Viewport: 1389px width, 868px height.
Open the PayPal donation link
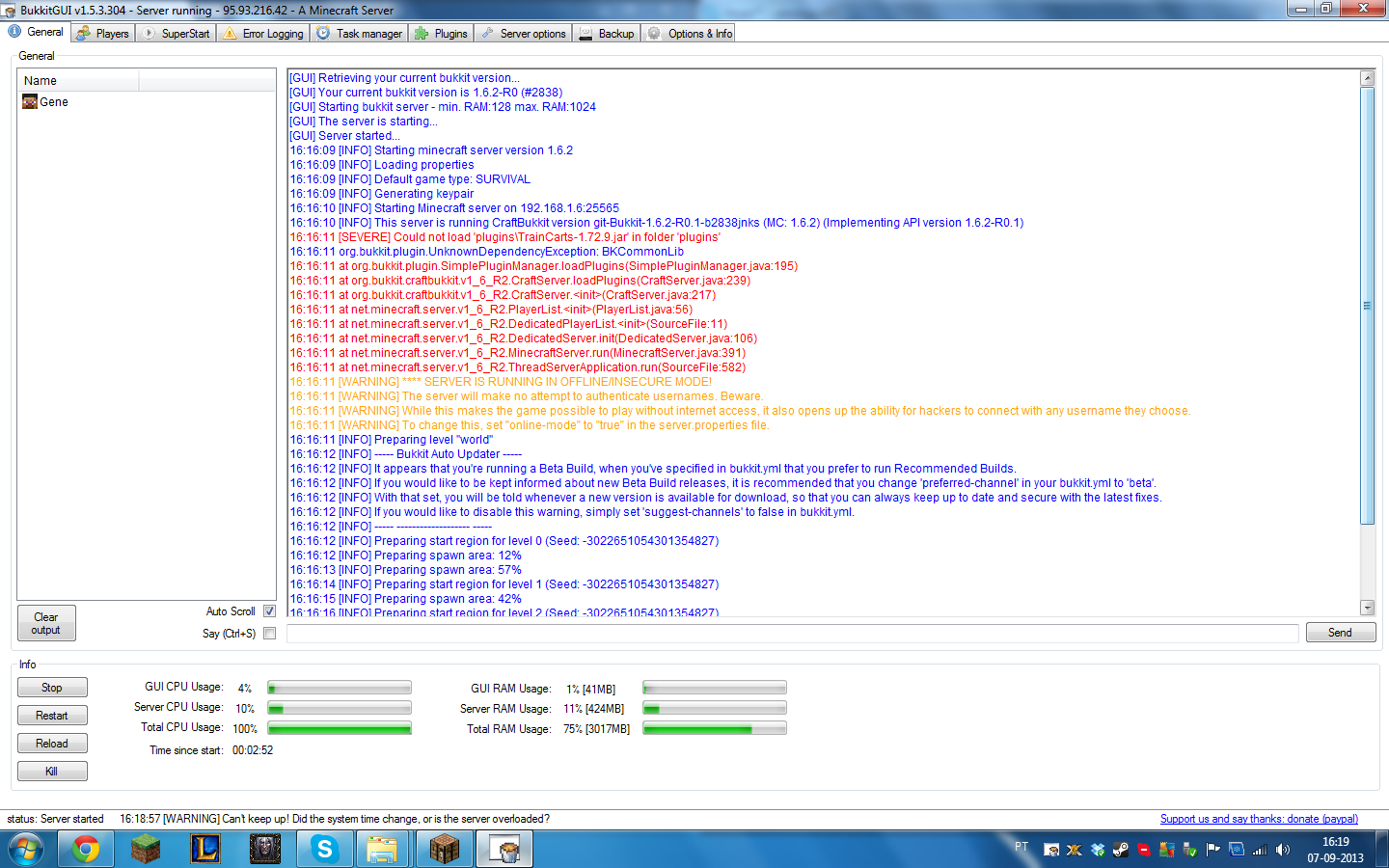click(1258, 819)
